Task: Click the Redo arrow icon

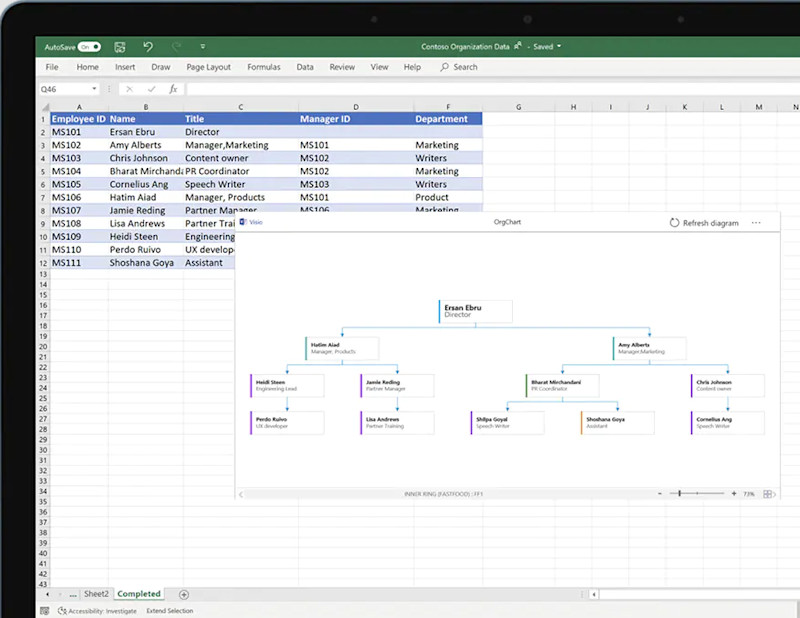Action: pyautogui.click(x=176, y=47)
